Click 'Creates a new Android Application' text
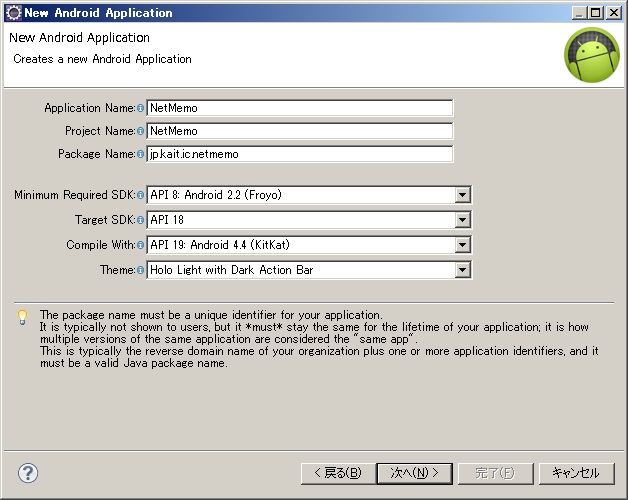 (103, 59)
